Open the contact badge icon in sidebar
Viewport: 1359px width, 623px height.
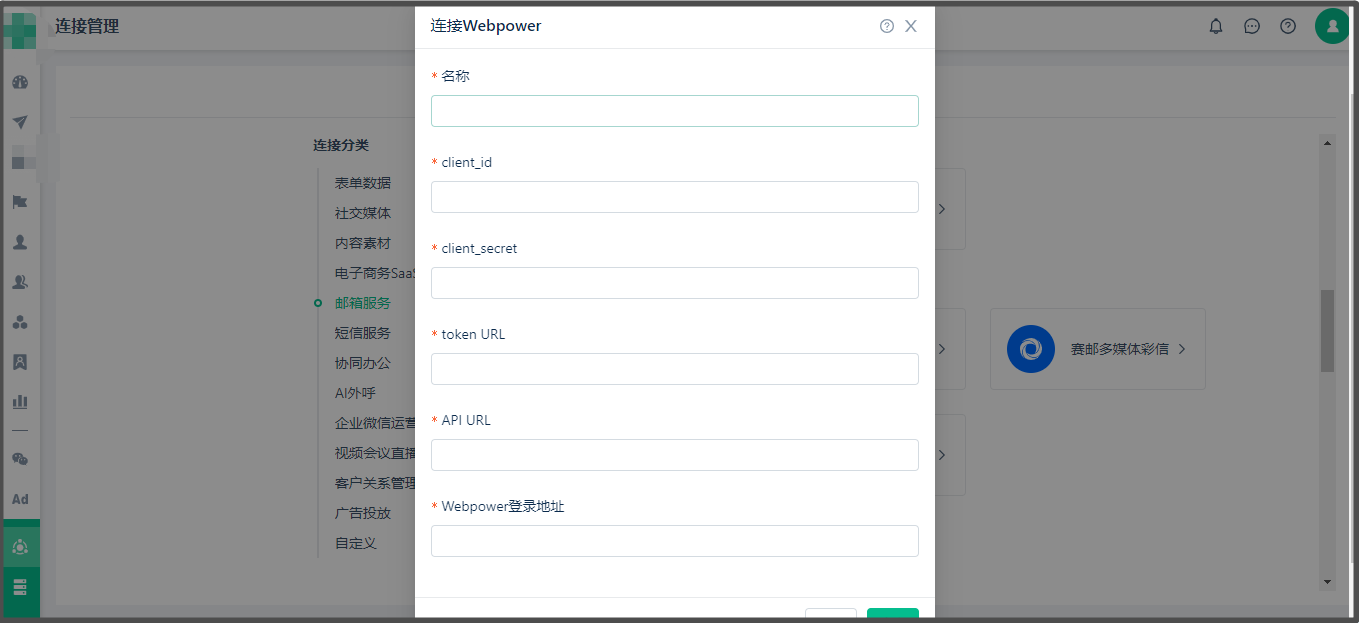click(x=20, y=362)
